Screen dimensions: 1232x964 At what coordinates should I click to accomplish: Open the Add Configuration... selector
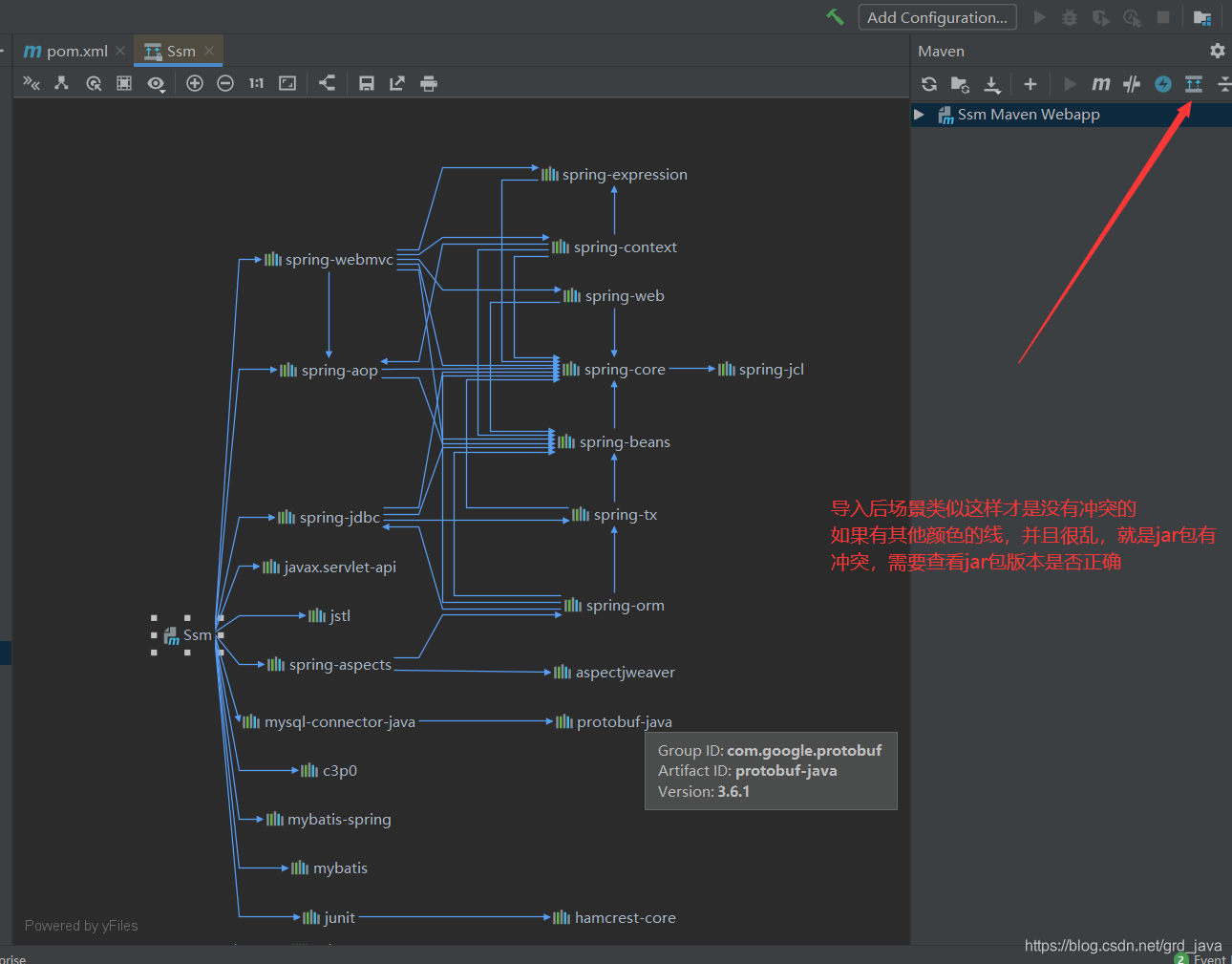click(937, 17)
